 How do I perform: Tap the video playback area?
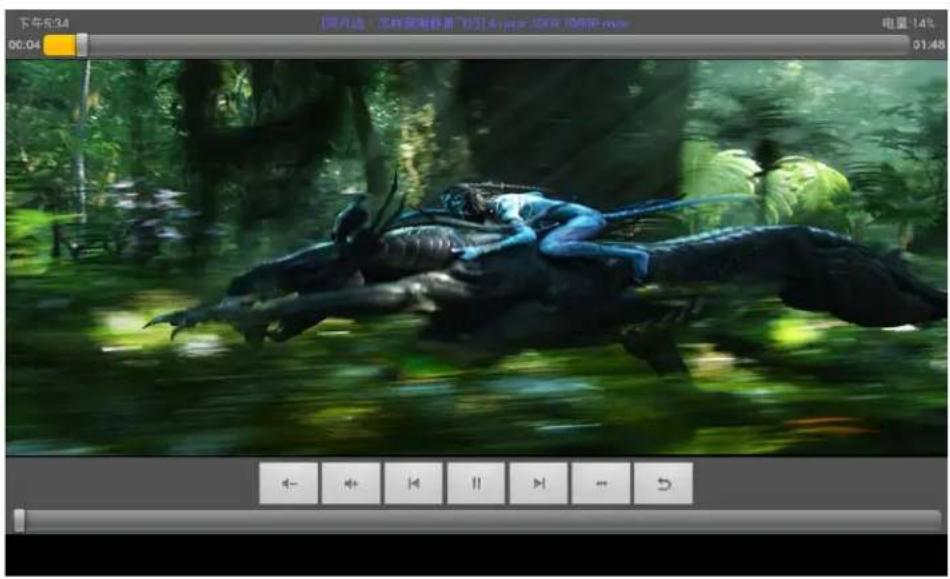(x=476, y=257)
